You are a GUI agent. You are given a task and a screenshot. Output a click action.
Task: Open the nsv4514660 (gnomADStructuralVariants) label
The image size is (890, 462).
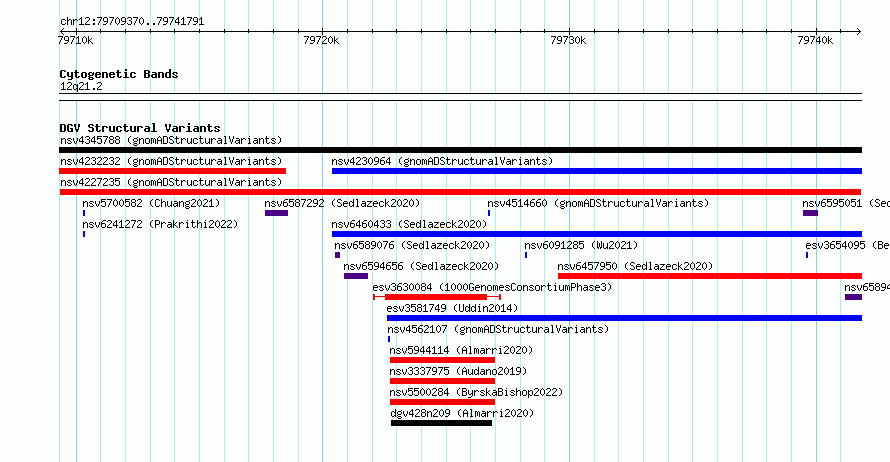click(598, 203)
